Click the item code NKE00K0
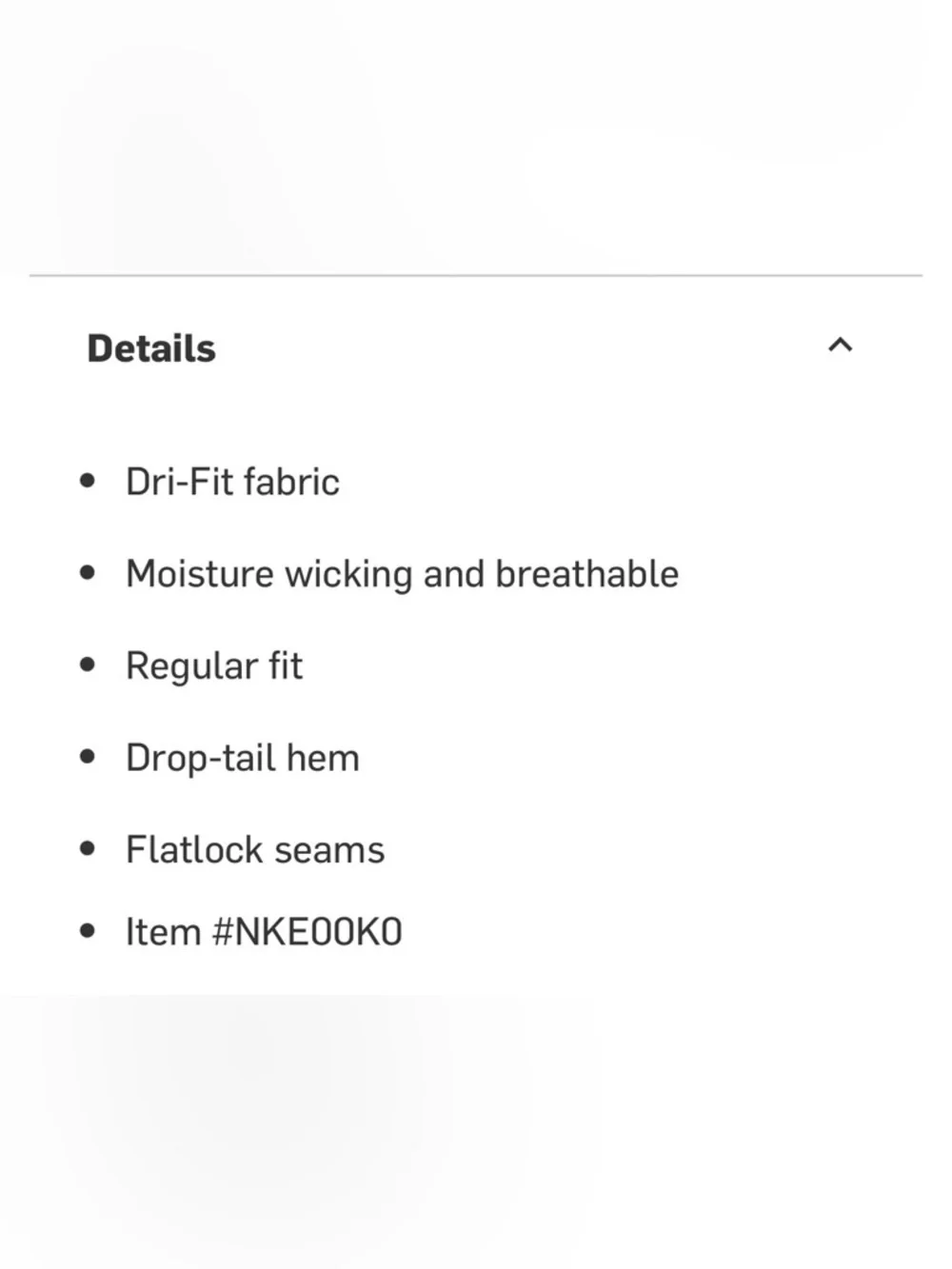The image size is (952, 1269). pos(319,931)
